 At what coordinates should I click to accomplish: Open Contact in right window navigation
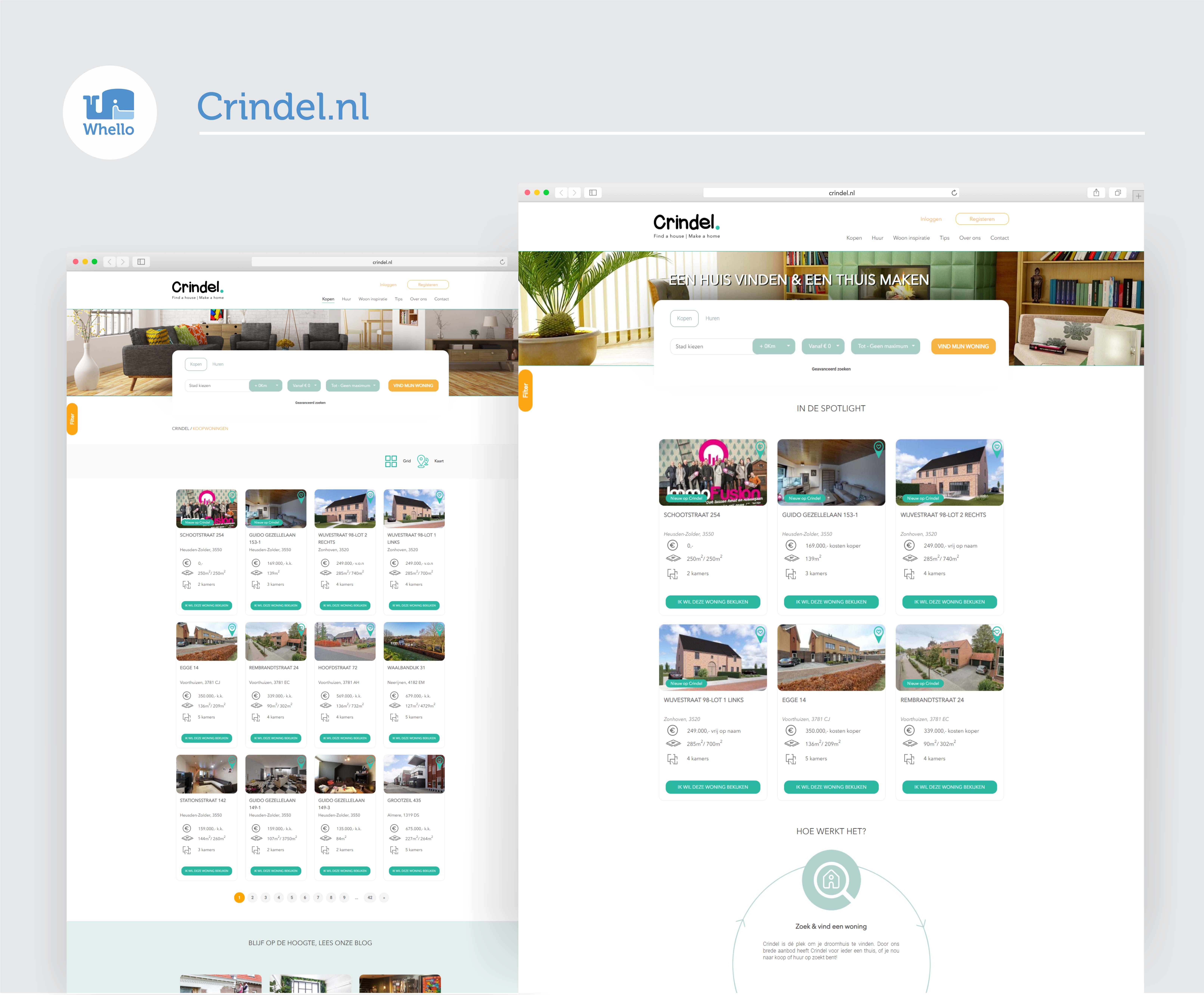pyautogui.click(x=1000, y=238)
